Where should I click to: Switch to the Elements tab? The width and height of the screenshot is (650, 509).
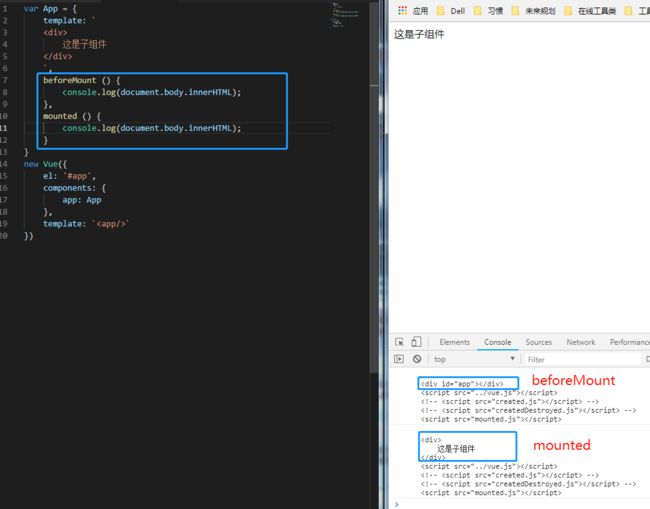[454, 342]
